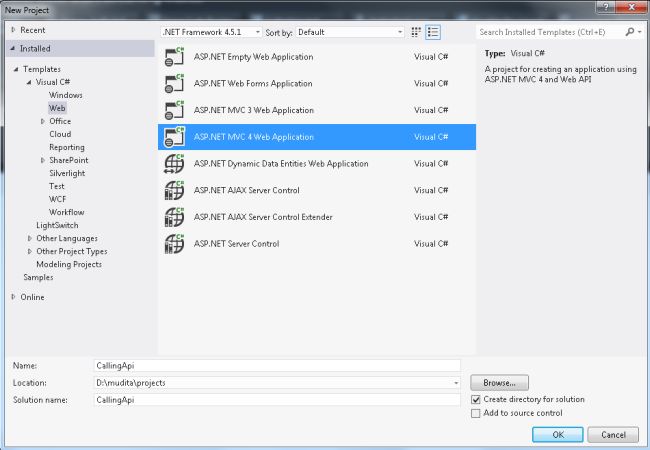Select the Silverlight template category
The image size is (650, 450).
pyautogui.click(x=67, y=173)
